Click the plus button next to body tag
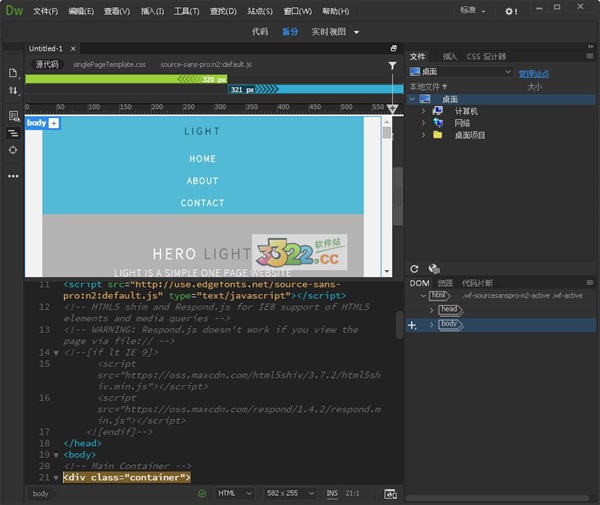The image size is (600, 505). pos(54,123)
